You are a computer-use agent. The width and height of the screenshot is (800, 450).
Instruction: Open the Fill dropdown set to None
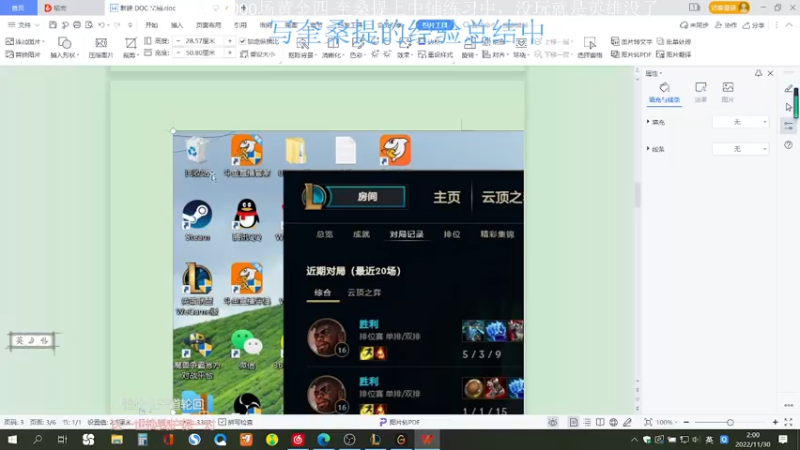point(740,122)
